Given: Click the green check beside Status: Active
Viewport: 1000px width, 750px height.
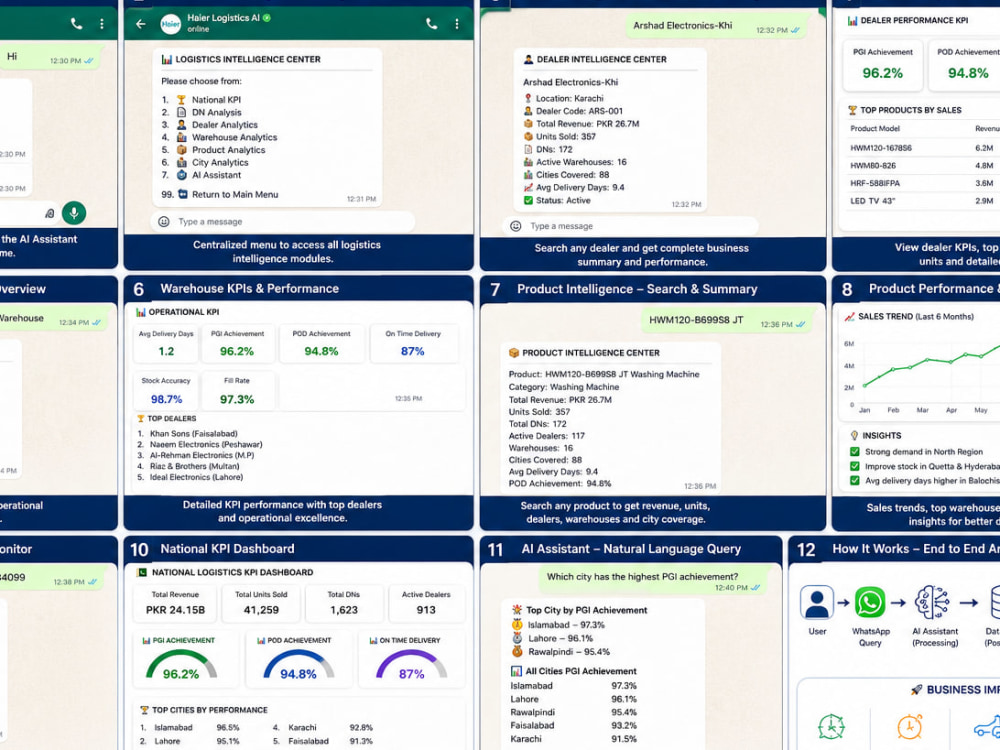Looking at the screenshot, I should click(528, 200).
